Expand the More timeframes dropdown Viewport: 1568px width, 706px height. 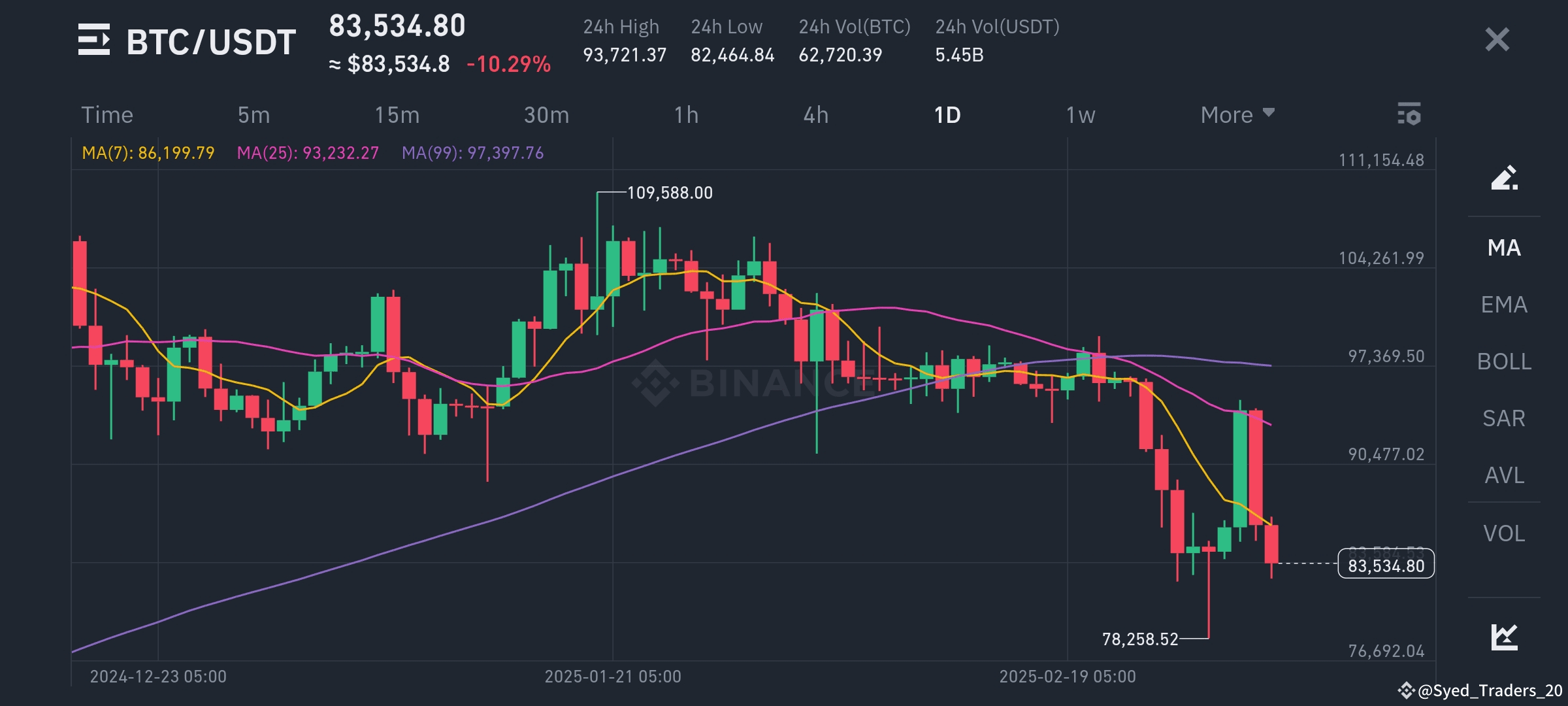click(1237, 115)
